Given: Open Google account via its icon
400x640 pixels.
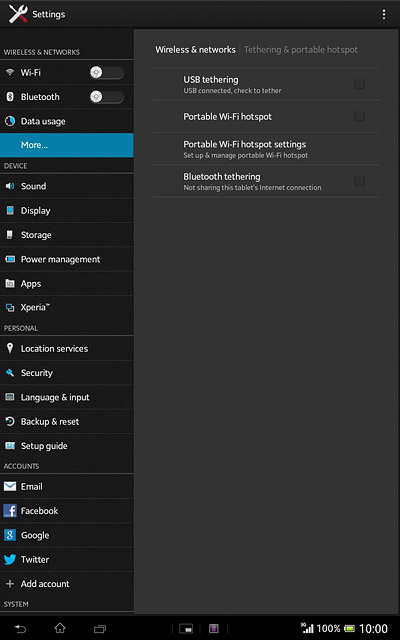Looking at the screenshot, I should click(x=10, y=535).
